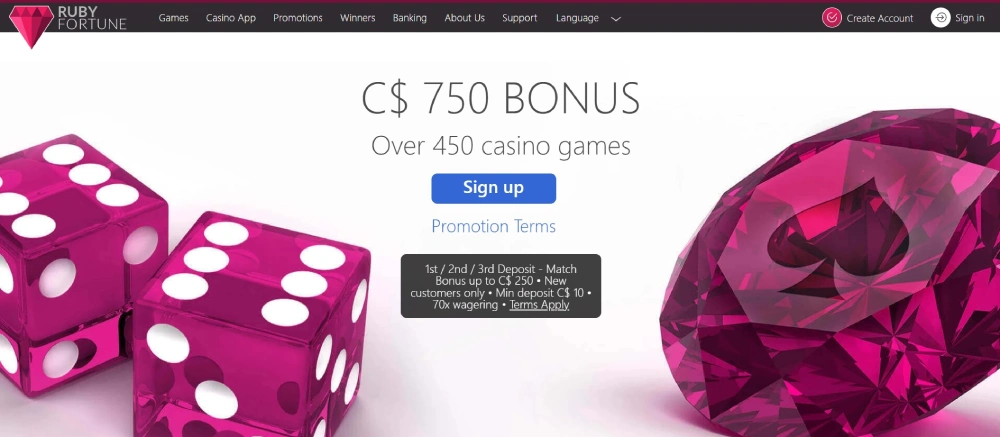The image size is (1000, 437).
Task: View the Winners page
Action: pos(358,18)
